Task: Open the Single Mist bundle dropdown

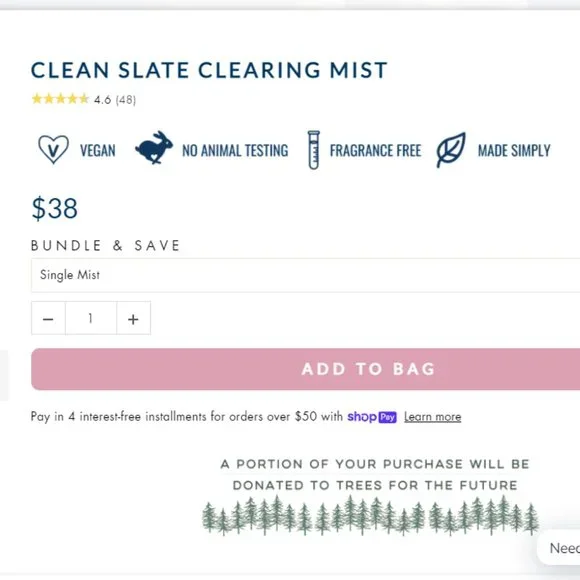Action: [x=306, y=276]
